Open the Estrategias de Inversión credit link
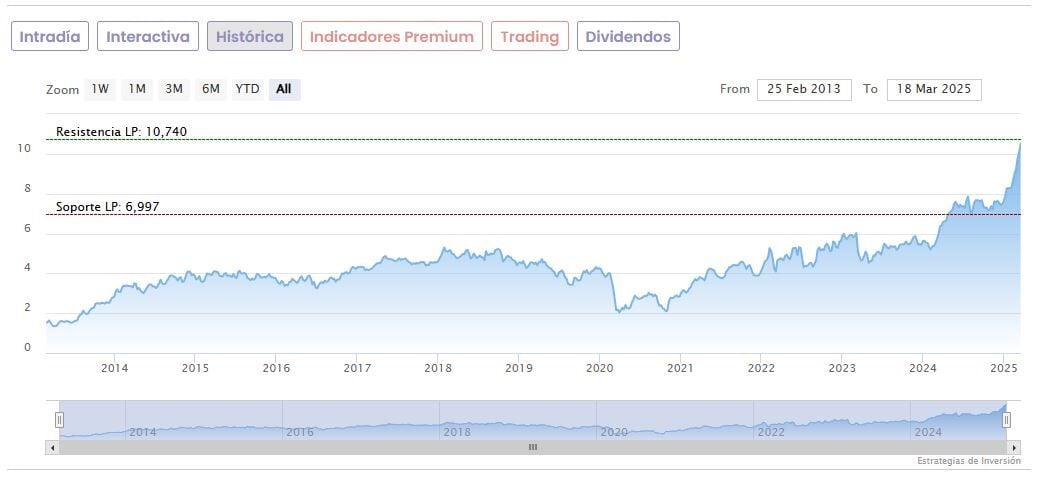The image size is (1038, 477). [x=968, y=461]
